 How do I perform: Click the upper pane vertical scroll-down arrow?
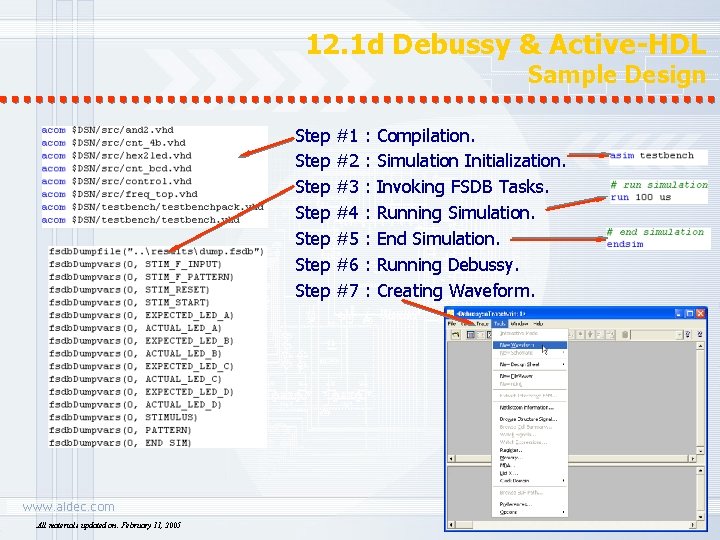tap(700, 451)
